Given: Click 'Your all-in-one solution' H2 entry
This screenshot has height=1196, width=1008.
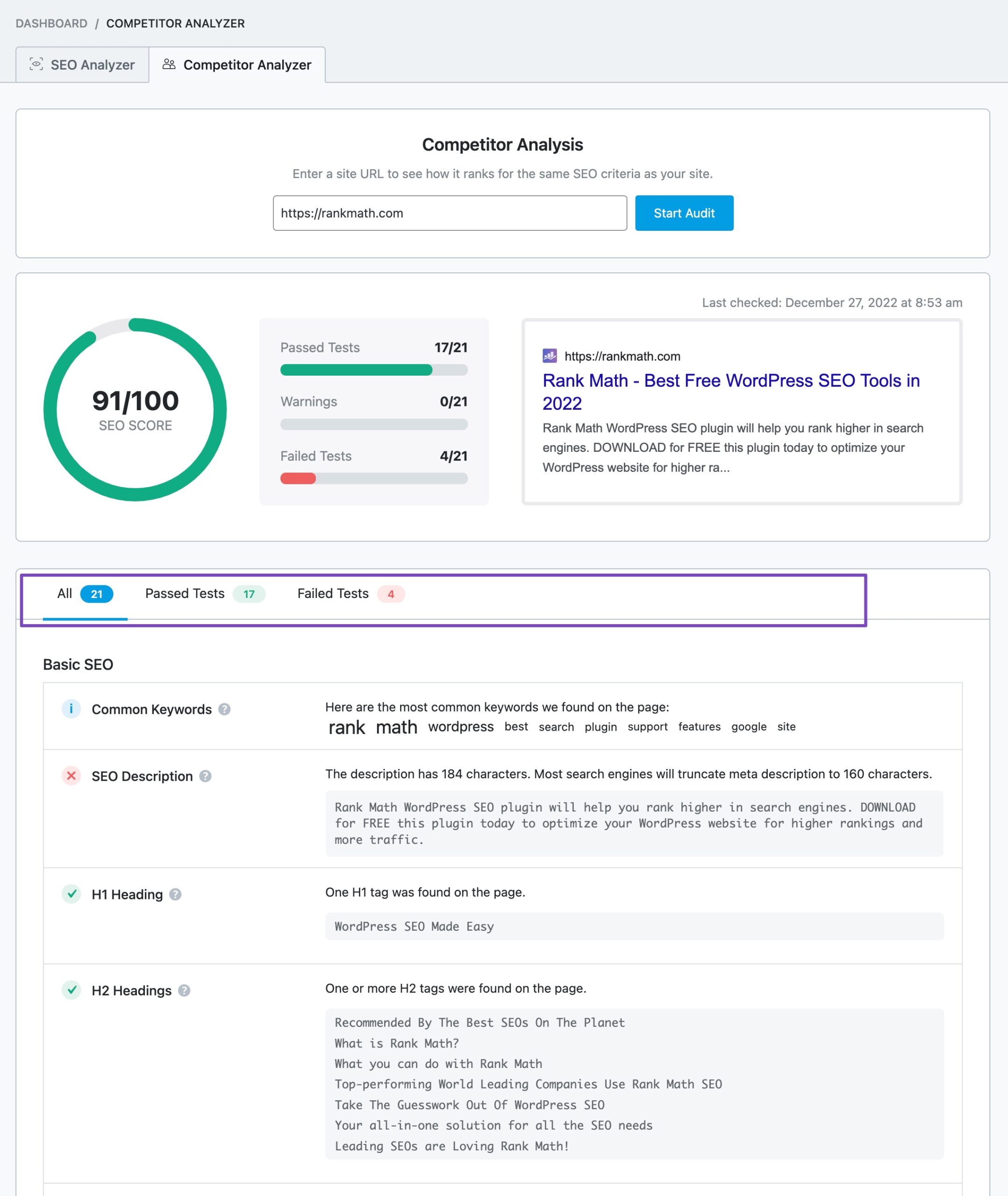Looking at the screenshot, I should pyautogui.click(x=493, y=1126).
